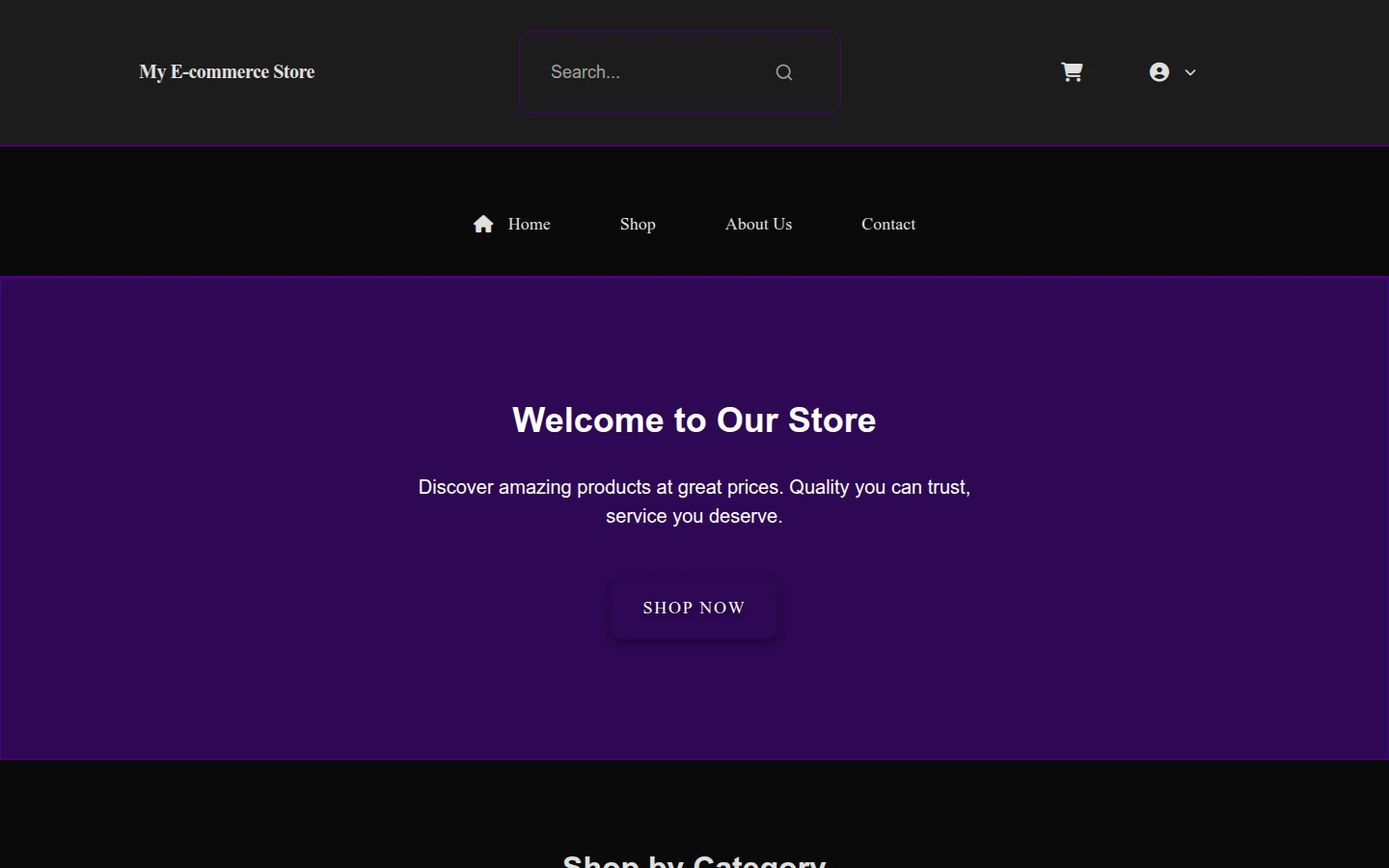Expand the account dropdown chevron
Screen dimensions: 1389x868
click(1190, 72)
